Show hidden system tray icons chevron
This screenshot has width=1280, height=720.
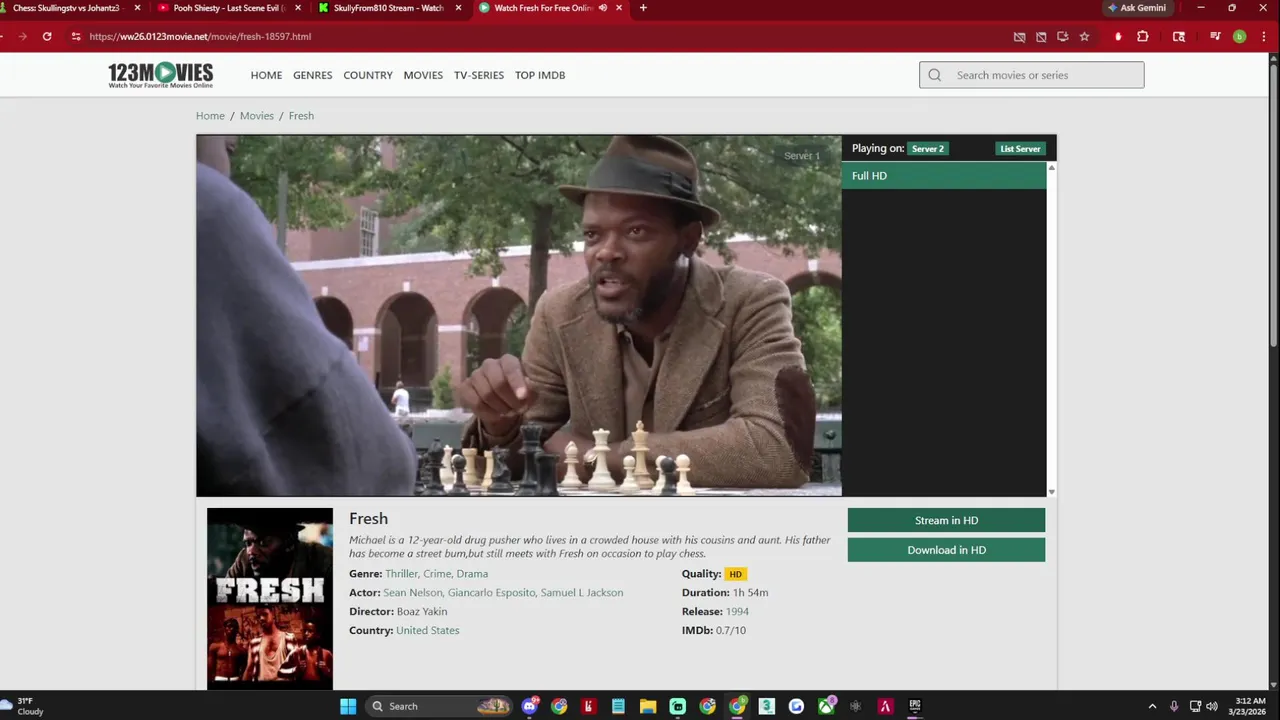click(1152, 706)
